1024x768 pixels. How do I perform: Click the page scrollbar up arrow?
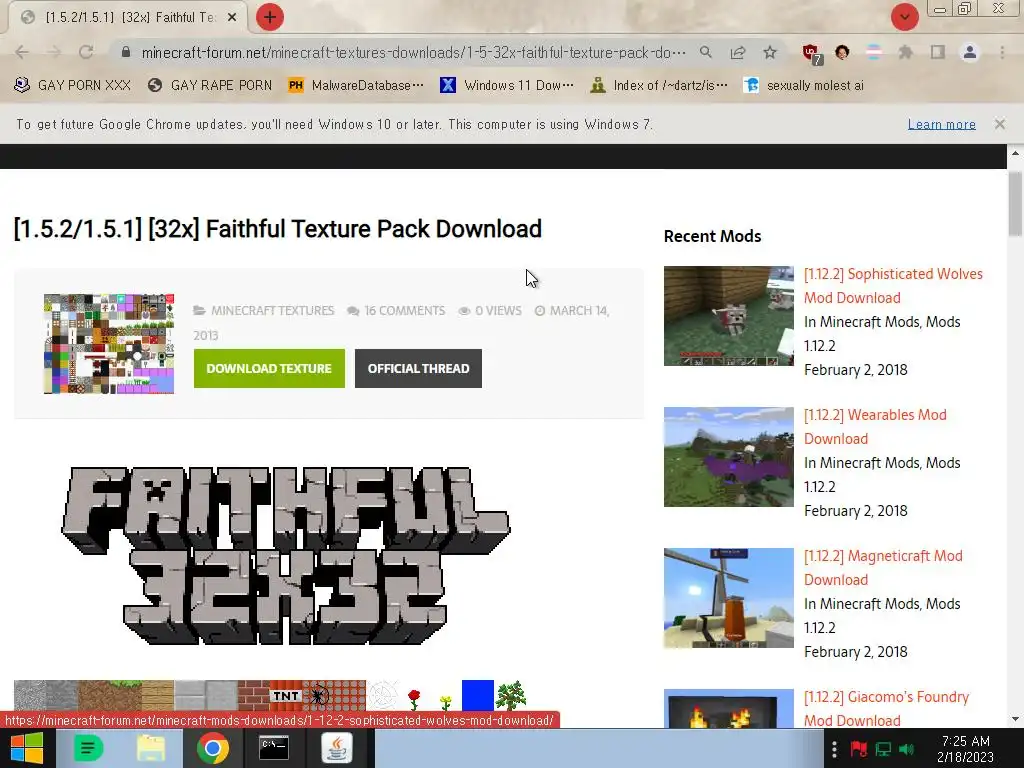(1015, 153)
